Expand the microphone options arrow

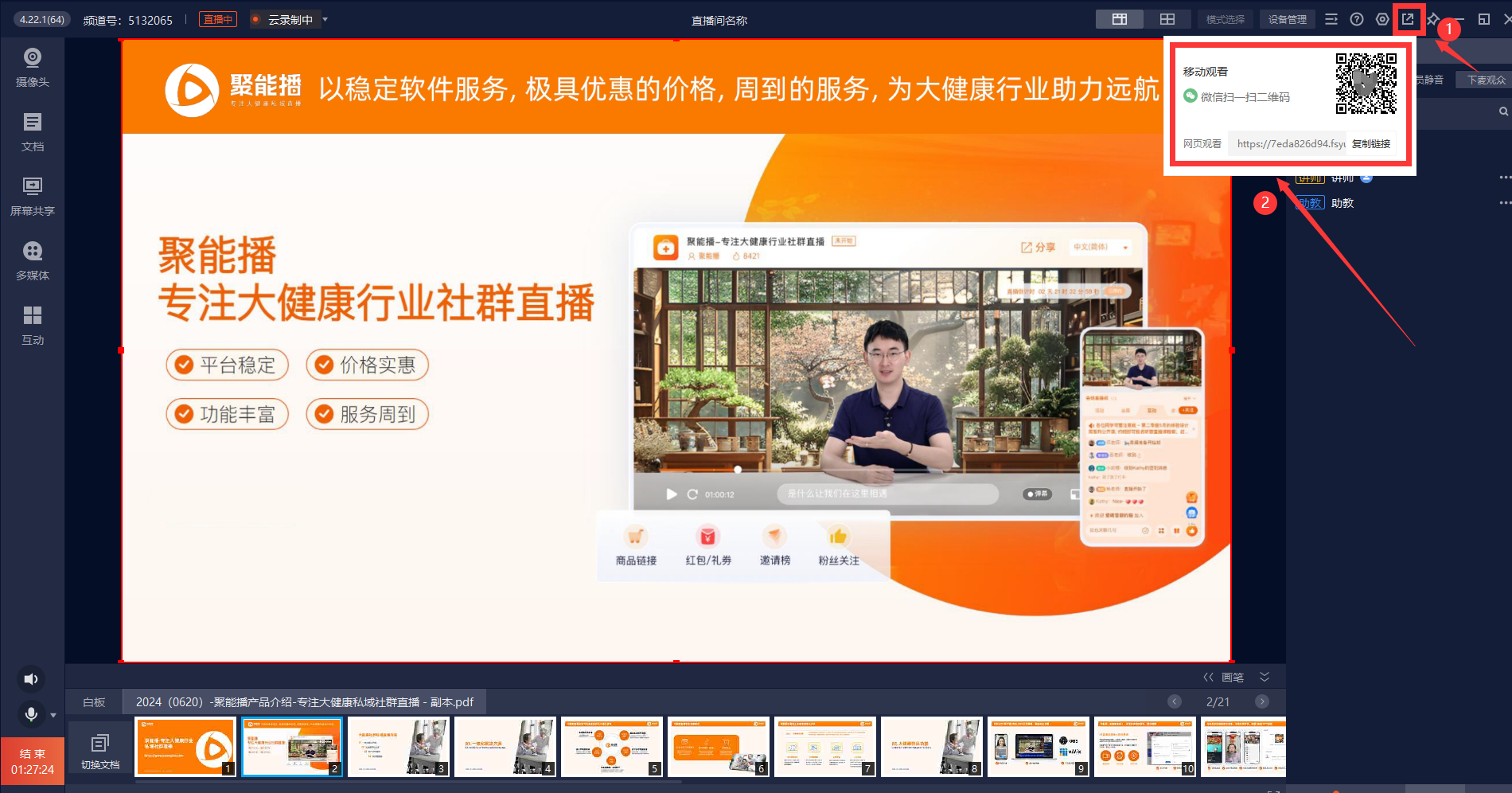[x=53, y=715]
